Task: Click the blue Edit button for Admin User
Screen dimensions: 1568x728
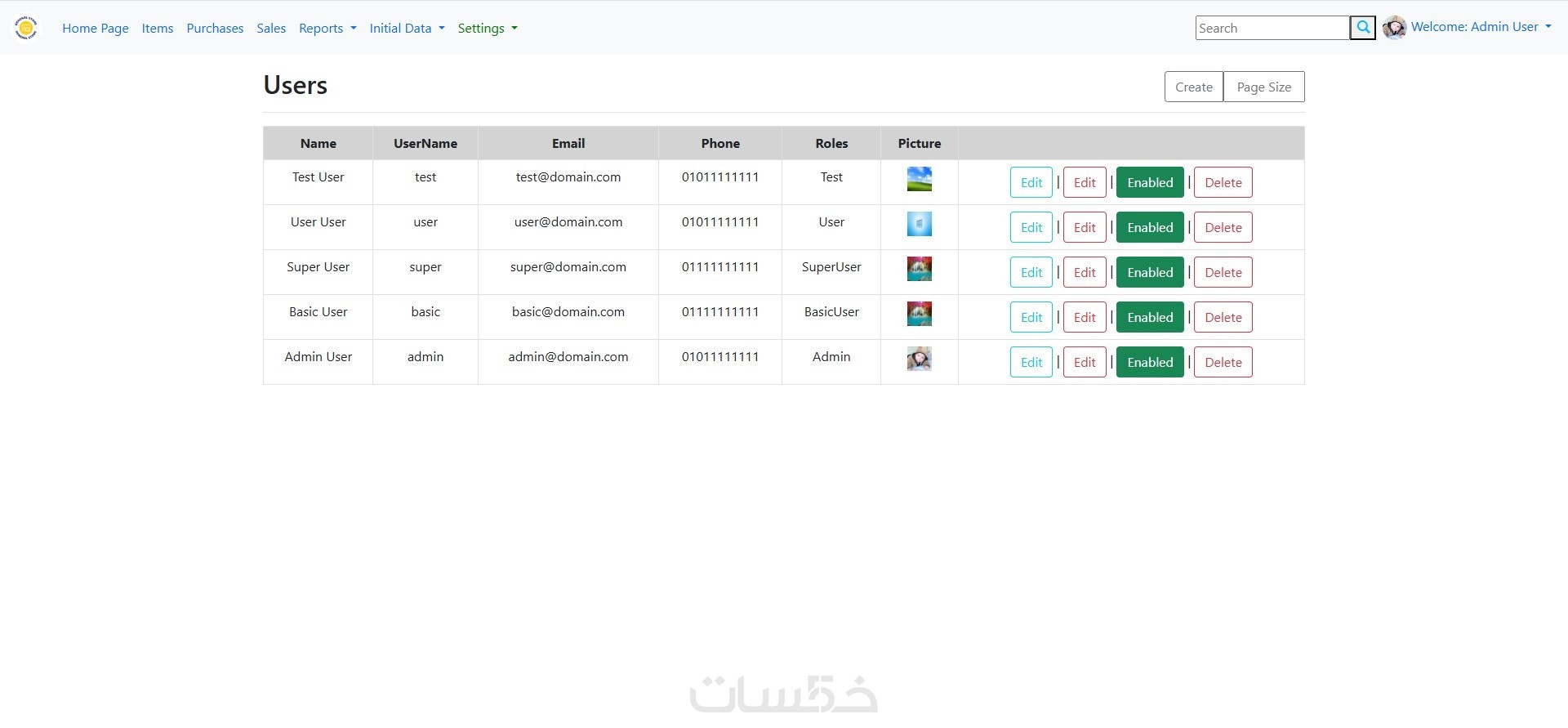Action: 1031,362
